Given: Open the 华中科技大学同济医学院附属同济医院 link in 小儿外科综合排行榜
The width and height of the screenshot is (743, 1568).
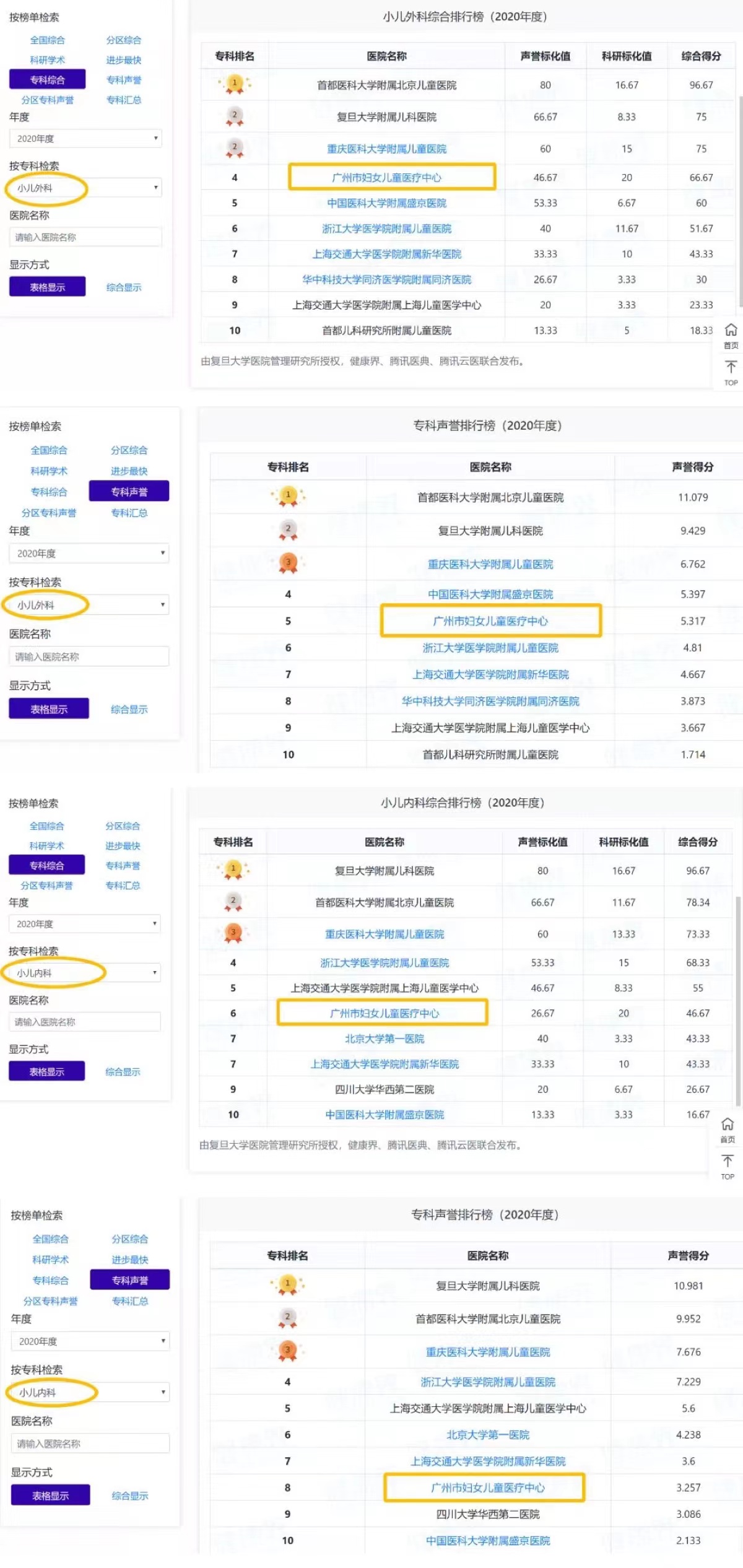Looking at the screenshot, I should [x=387, y=279].
